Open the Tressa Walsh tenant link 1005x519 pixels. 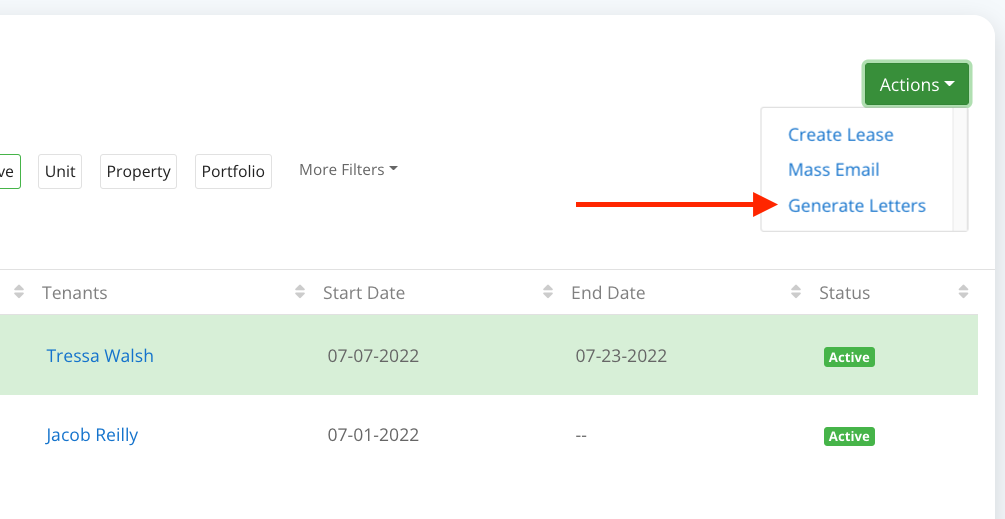pos(100,356)
